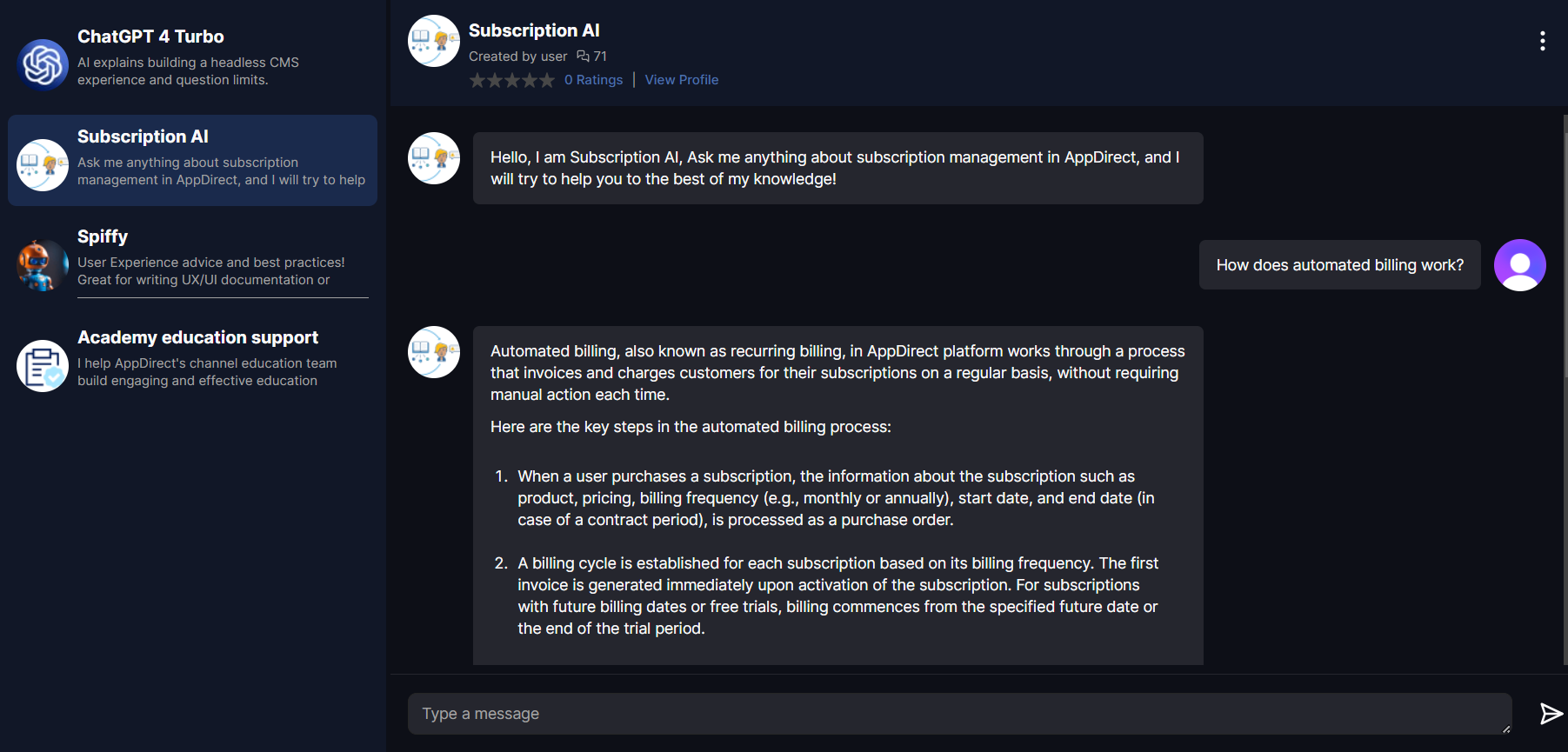
Task: Open the three-dot options menu
Action: pos(1542,41)
